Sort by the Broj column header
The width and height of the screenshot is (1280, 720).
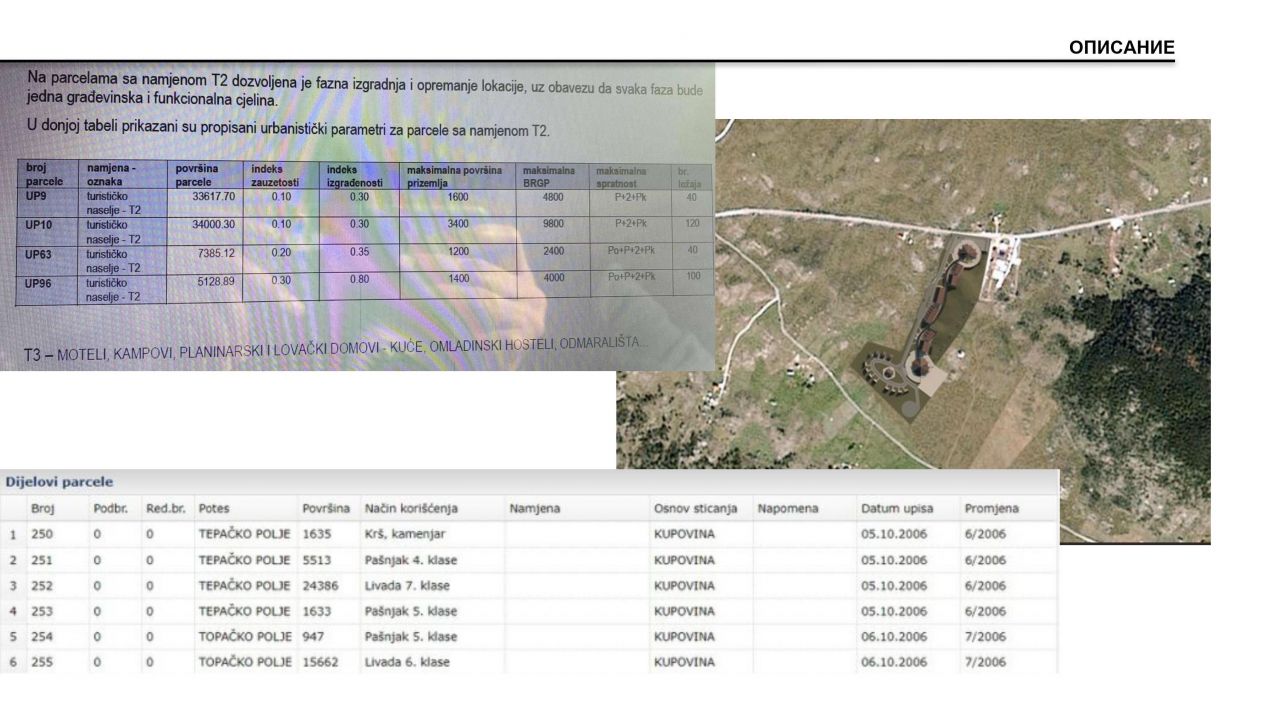pyautogui.click(x=43, y=509)
